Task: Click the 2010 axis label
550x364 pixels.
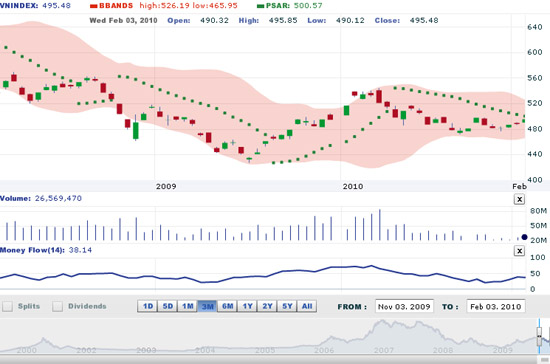Action: (353, 186)
